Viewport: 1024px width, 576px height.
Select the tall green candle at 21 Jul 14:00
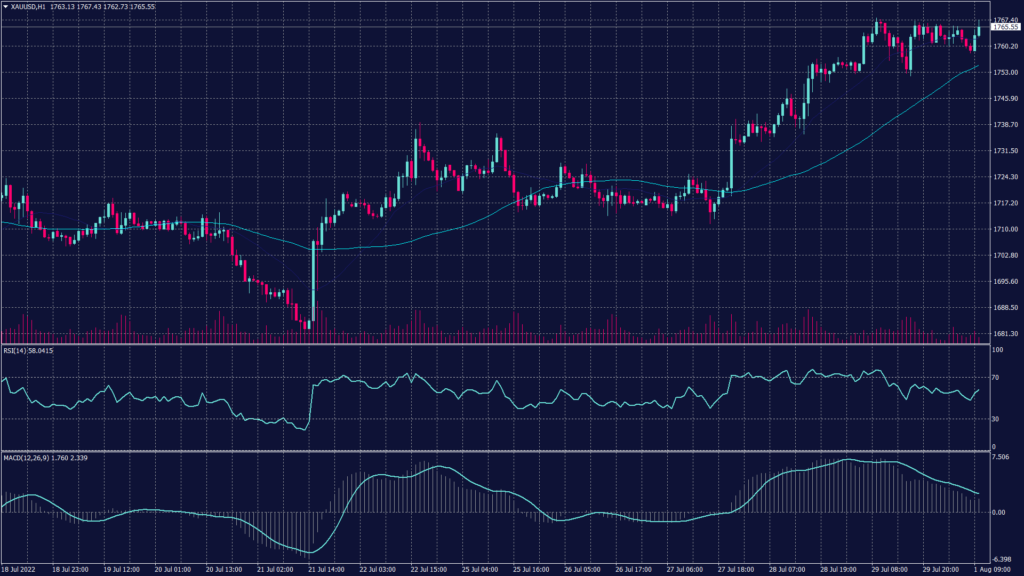pyautogui.click(x=313, y=280)
